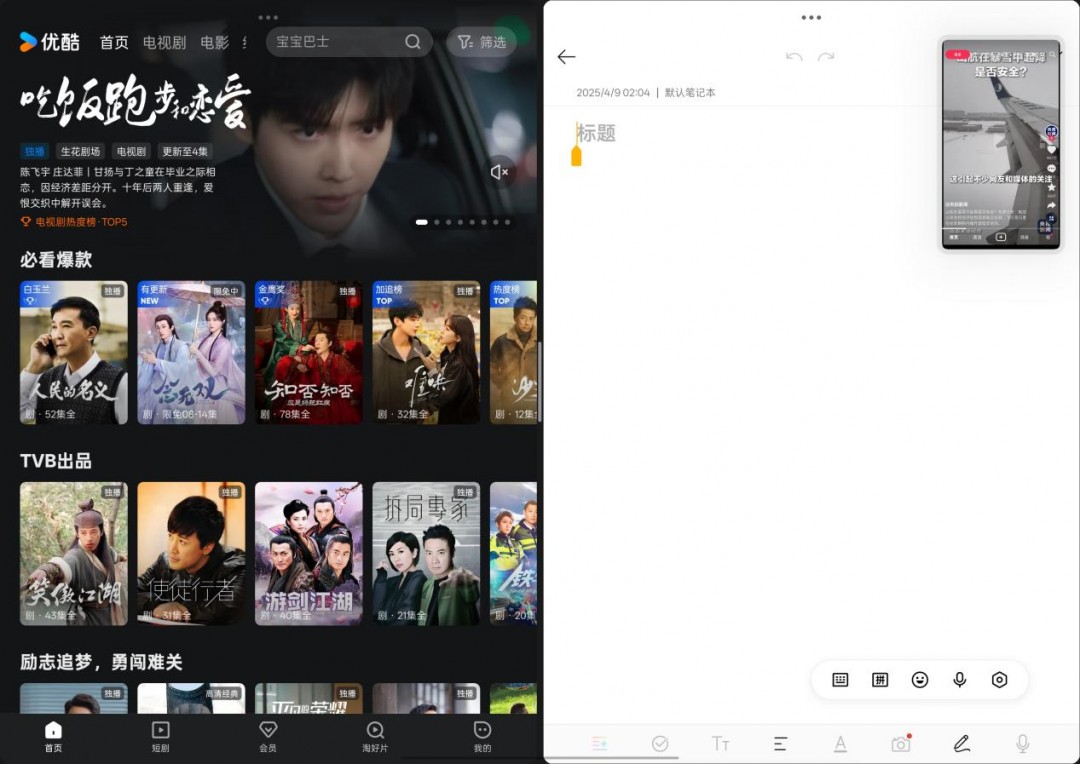Switch to the 电视剧 top tab
This screenshot has width=1080, height=764.
click(x=164, y=43)
